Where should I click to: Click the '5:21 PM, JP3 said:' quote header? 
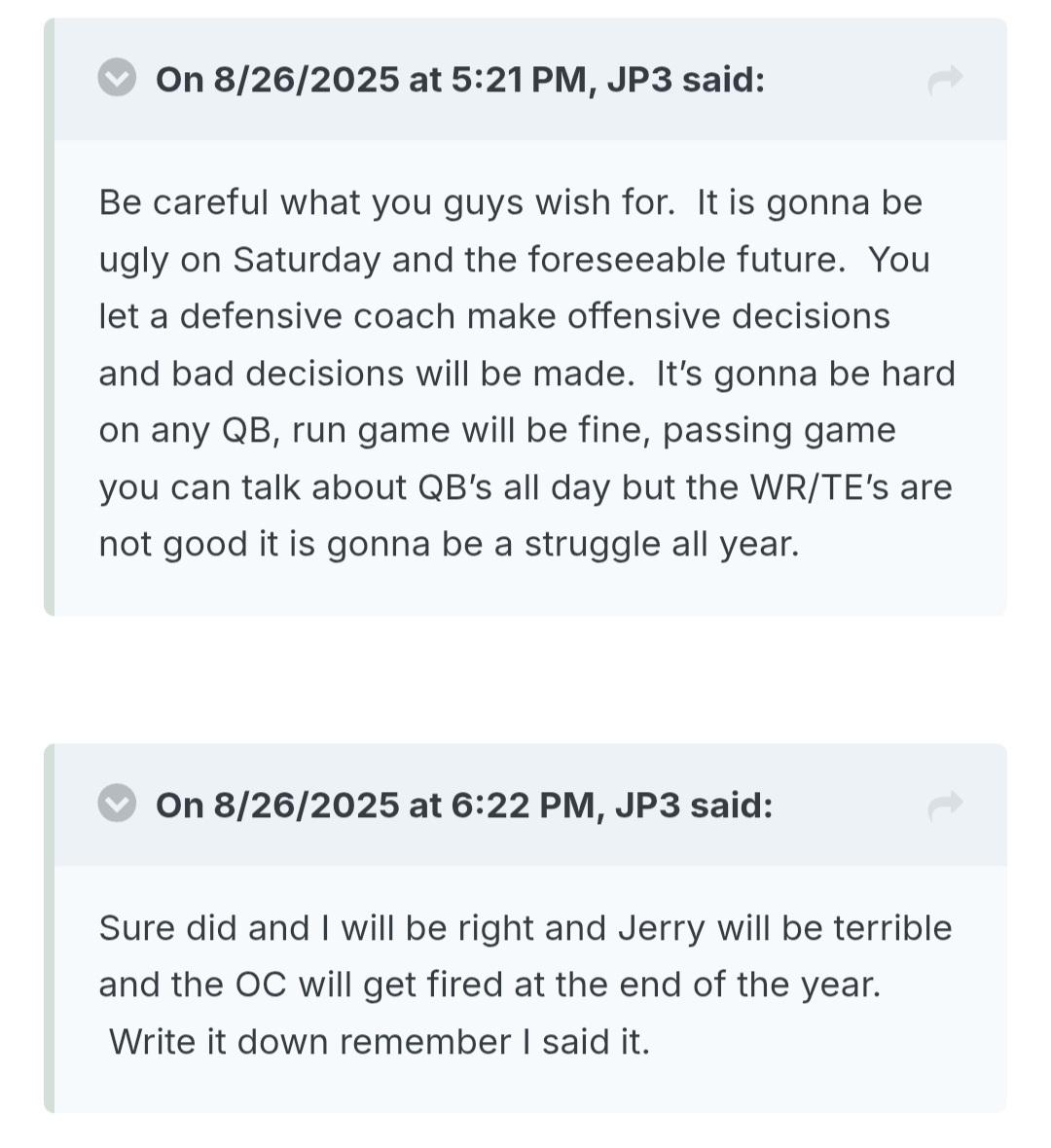460,79
